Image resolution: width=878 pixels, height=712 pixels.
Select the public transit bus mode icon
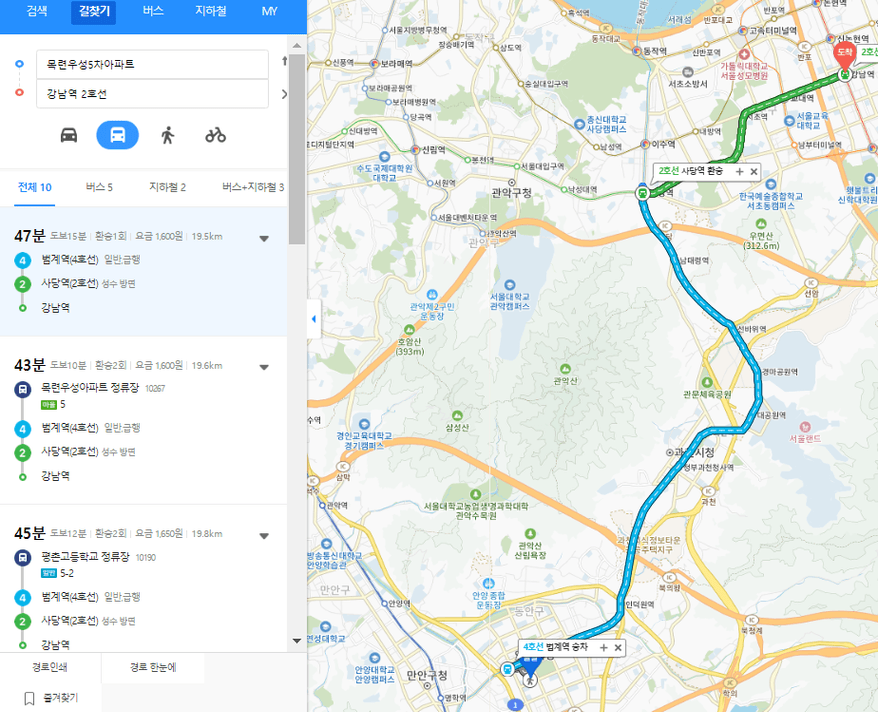pos(118,135)
